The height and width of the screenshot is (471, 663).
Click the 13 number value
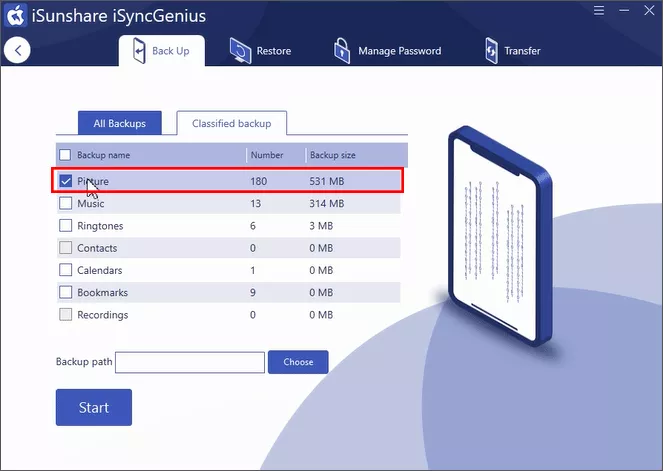click(x=256, y=203)
